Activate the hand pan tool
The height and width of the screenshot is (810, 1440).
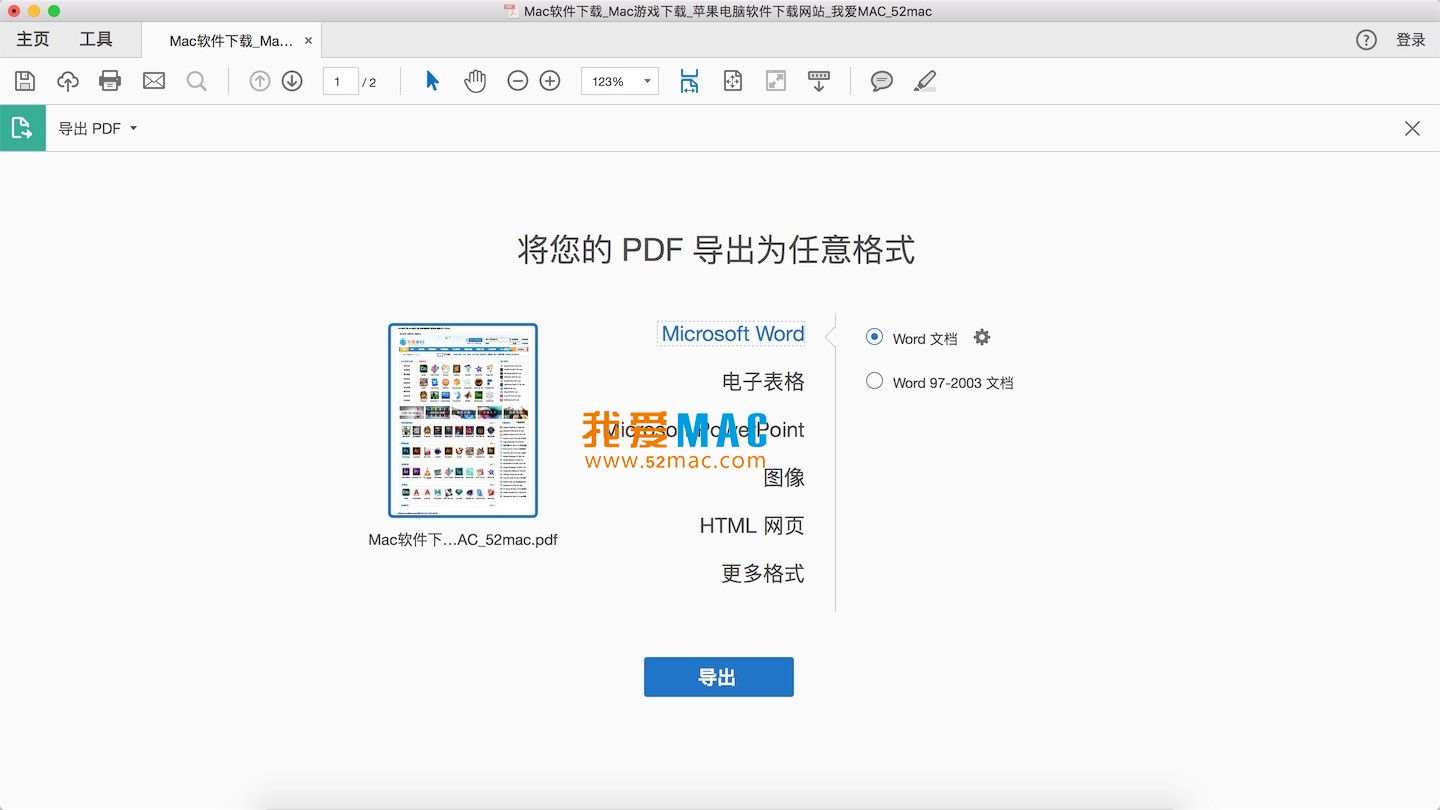point(475,81)
